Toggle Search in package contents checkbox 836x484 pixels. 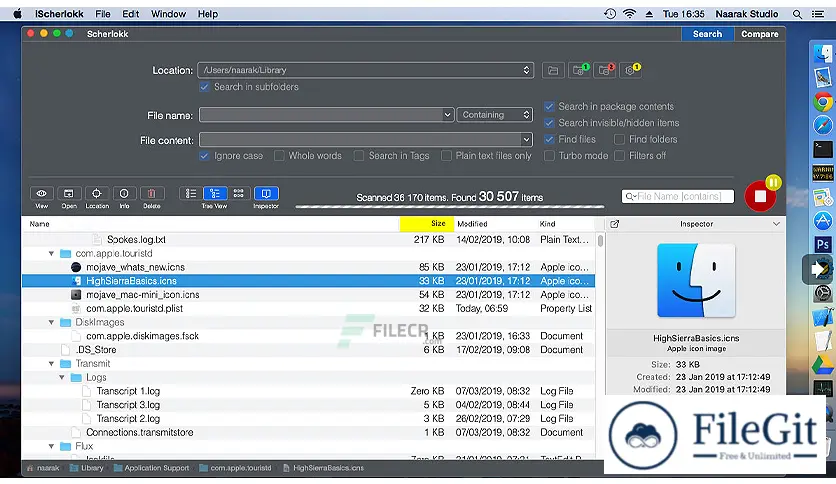pos(549,107)
